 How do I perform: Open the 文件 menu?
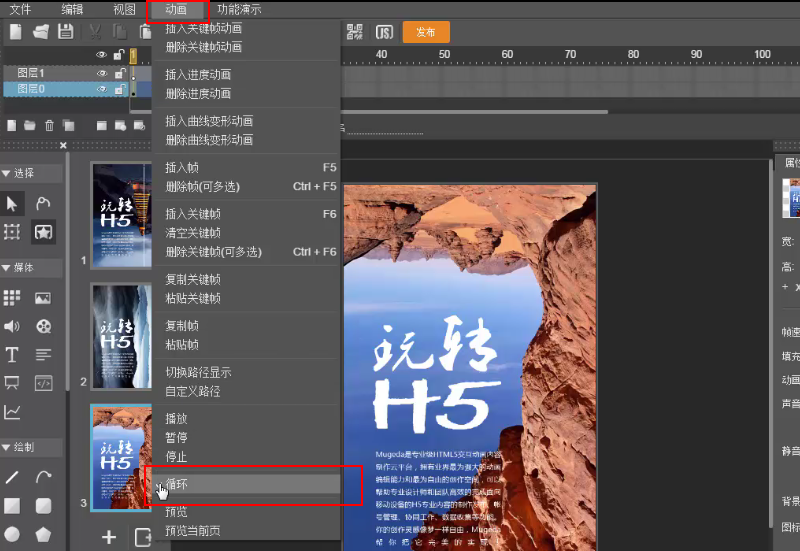click(x=20, y=9)
